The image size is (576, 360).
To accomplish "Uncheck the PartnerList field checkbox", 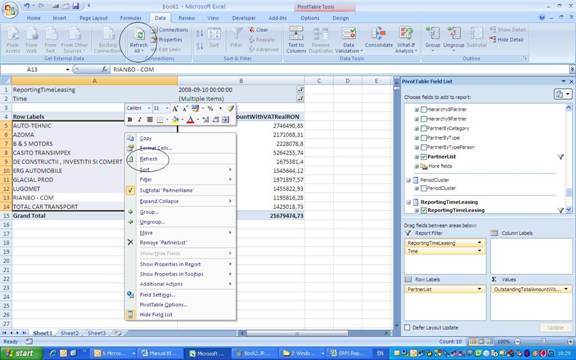I will (x=424, y=156).
